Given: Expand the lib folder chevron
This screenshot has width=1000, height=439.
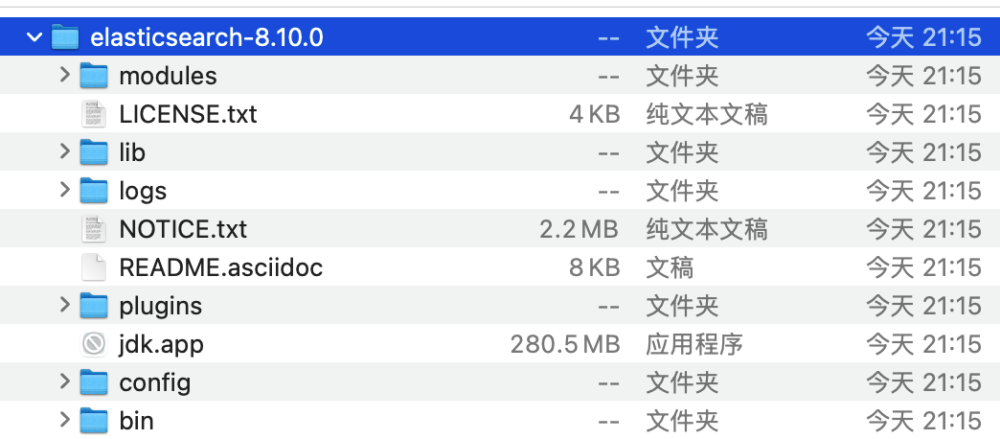Looking at the screenshot, I should pos(65,152).
